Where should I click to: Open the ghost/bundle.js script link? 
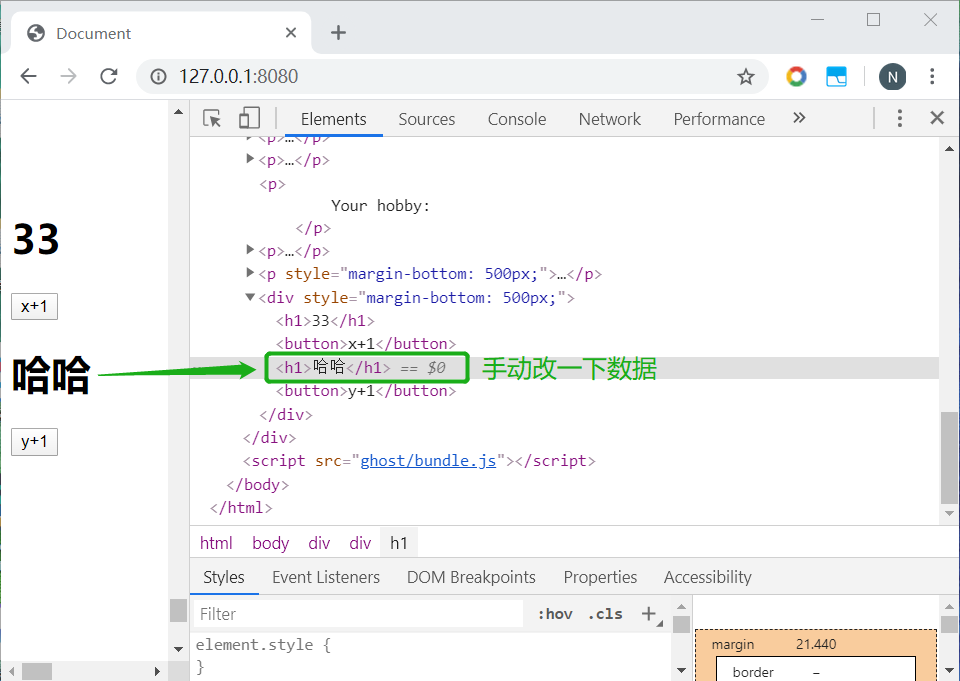[x=428, y=461]
